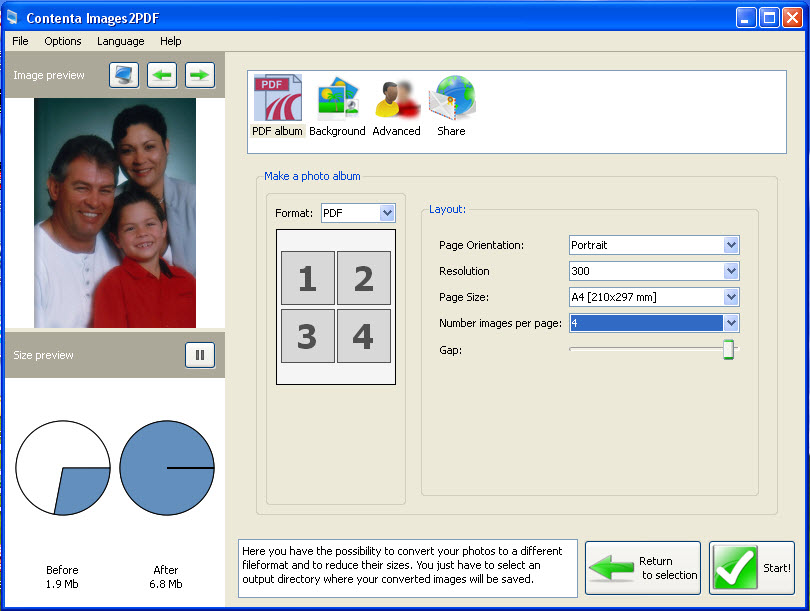
Task: Click the 'Size preview' panel label
Action: [43, 355]
